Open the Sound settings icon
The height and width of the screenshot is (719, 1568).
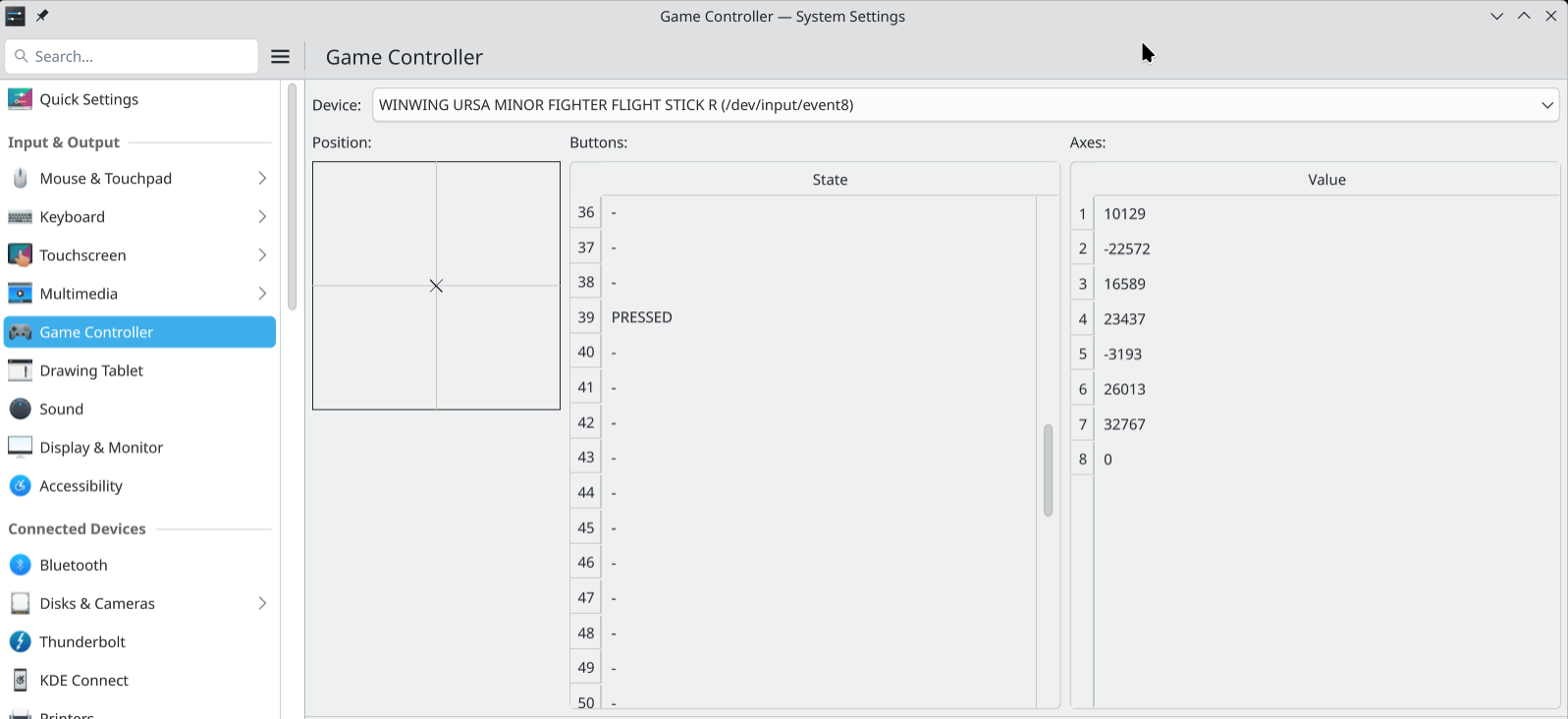click(x=20, y=409)
